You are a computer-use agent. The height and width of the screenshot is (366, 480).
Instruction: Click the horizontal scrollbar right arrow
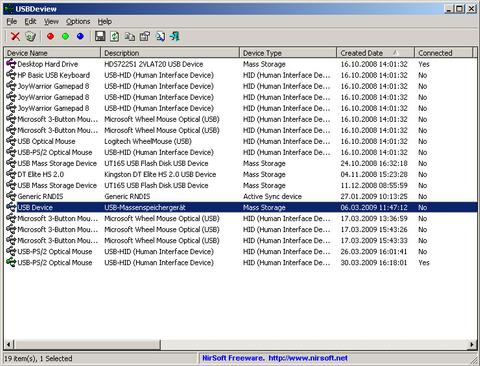click(x=472, y=344)
